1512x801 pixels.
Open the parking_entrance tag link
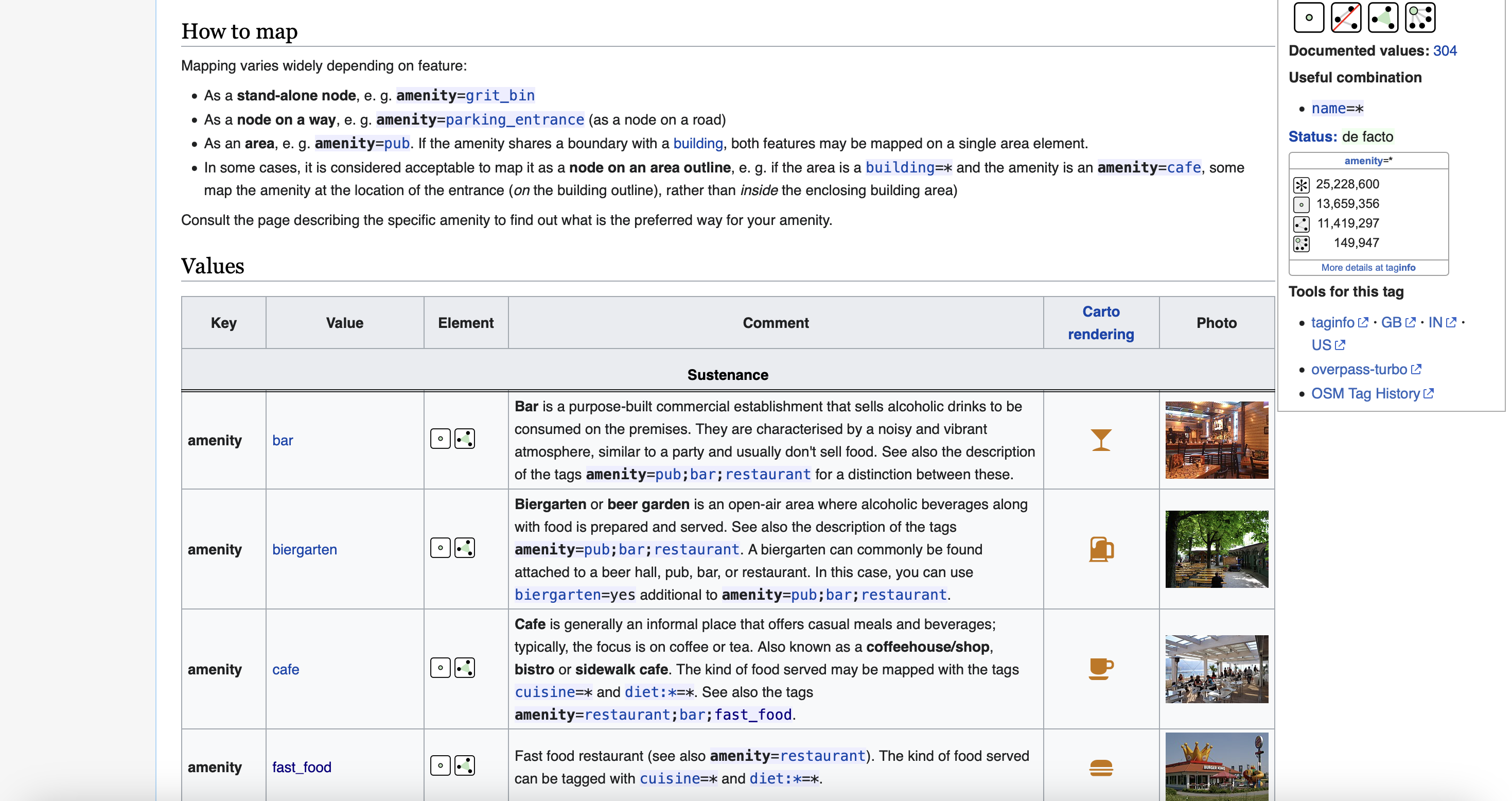(514, 120)
